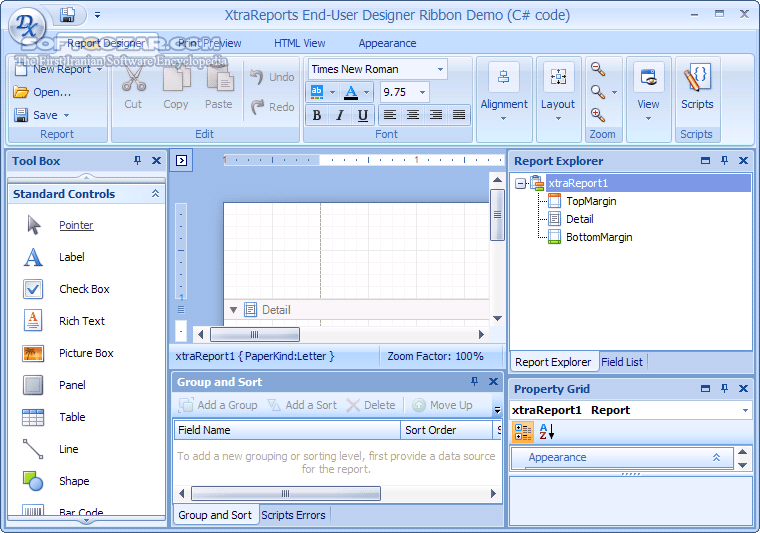This screenshot has height=533, width=760.
Task: Open the font name dropdown
Action: (440, 69)
